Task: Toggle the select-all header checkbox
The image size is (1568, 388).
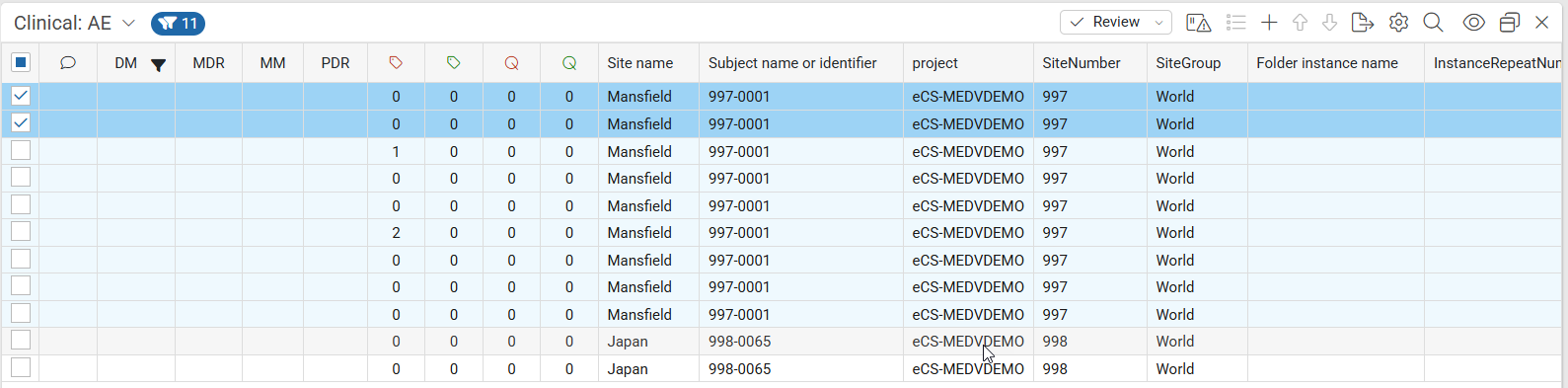Action: coord(21,63)
